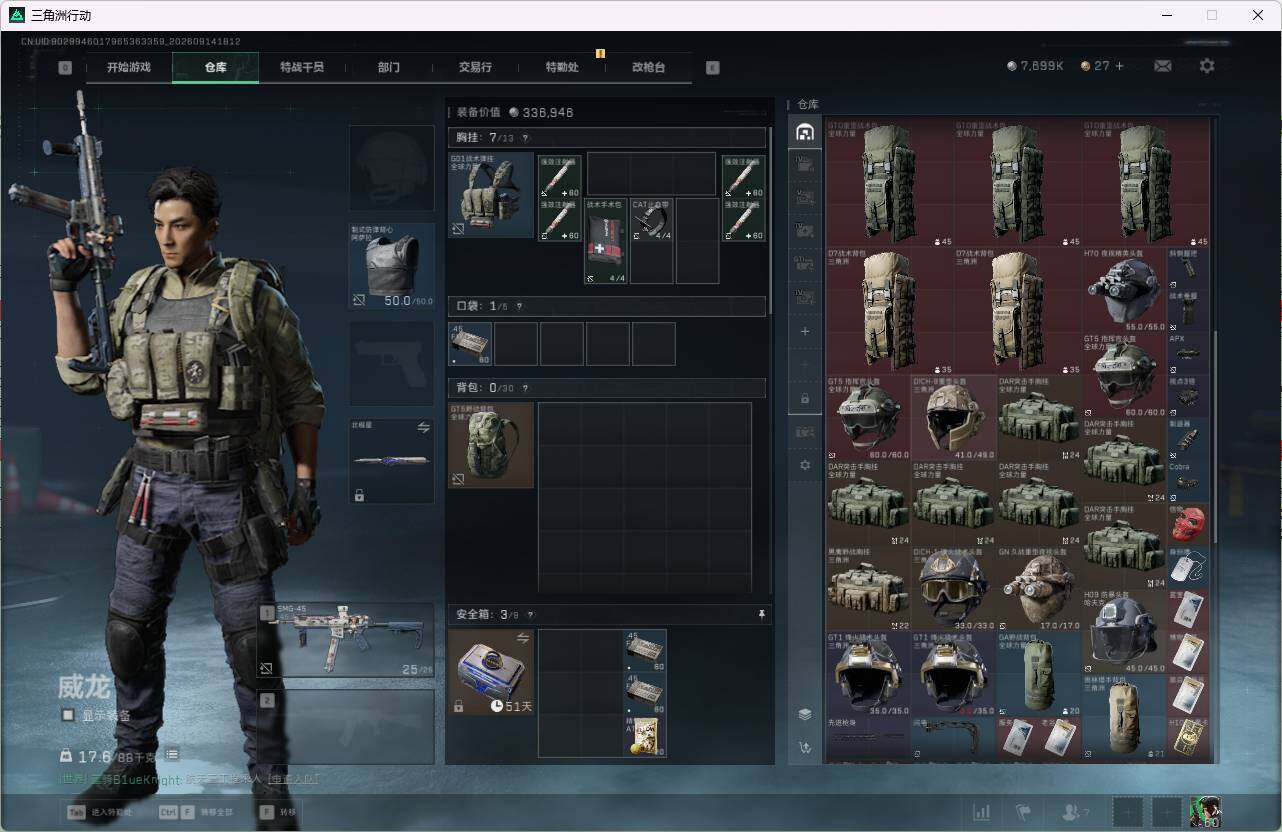Click the help icon next to 口袋
Viewport: 1282px width, 832px height.
[x=519, y=306]
